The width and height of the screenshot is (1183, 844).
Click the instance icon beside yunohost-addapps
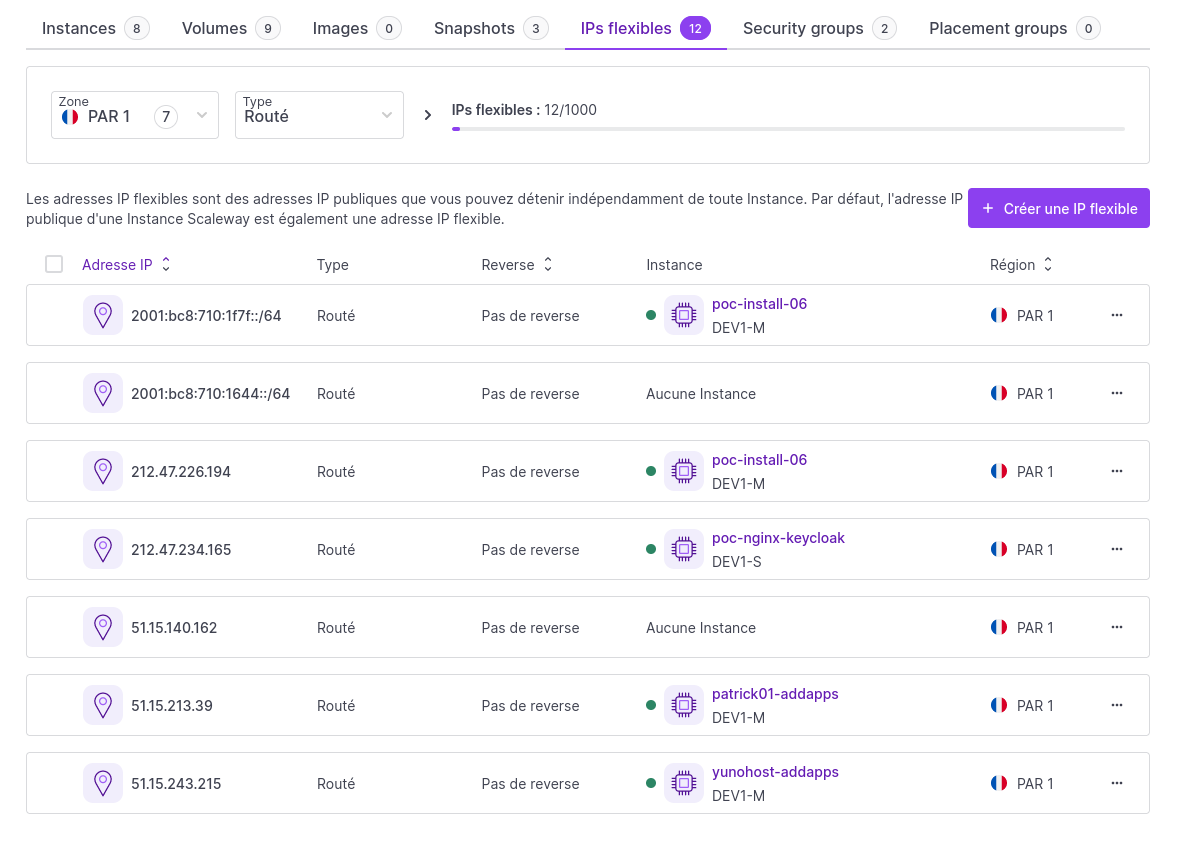click(x=683, y=783)
